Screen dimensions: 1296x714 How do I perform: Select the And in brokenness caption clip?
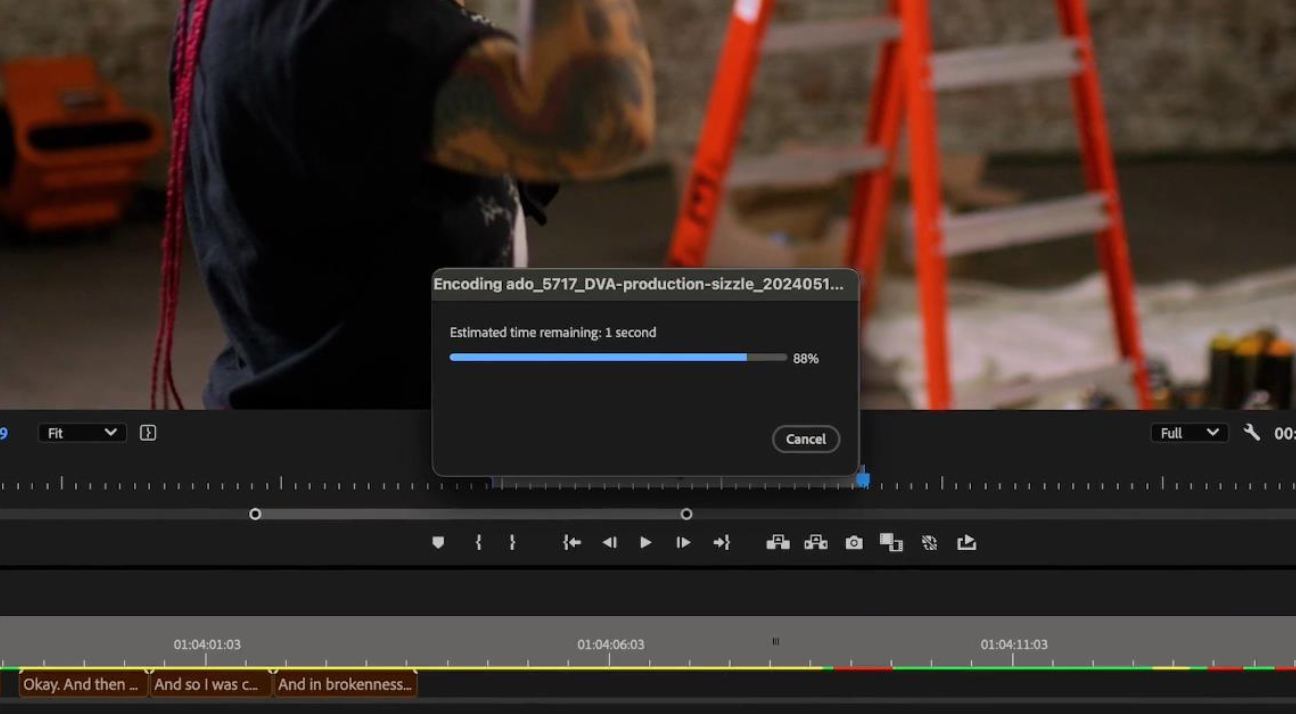pos(345,684)
